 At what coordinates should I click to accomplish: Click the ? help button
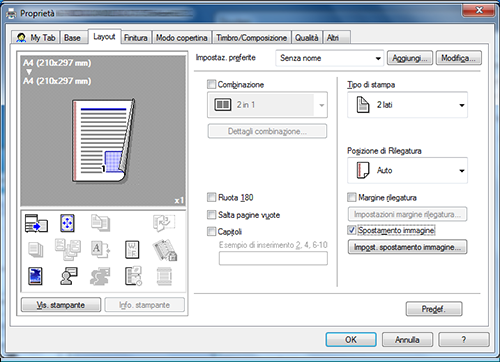(x=464, y=340)
